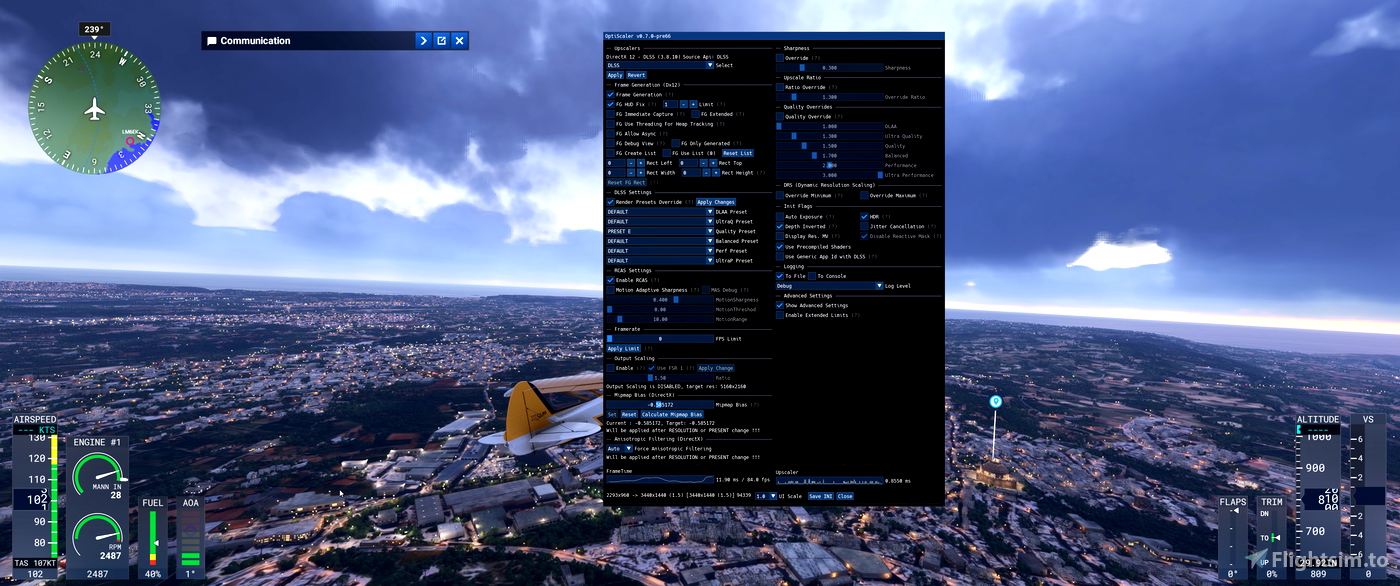Click the Communication pop-out window icon
Viewport: 1400px width, 586px height.
[x=441, y=40]
